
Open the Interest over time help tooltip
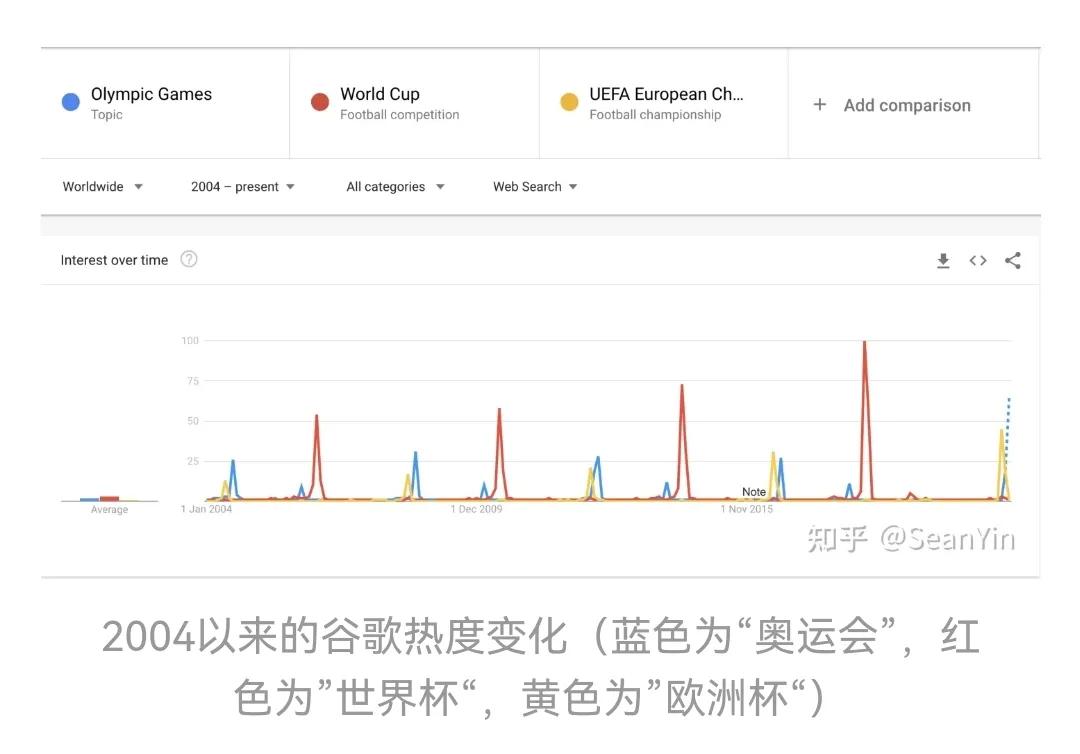click(x=189, y=259)
